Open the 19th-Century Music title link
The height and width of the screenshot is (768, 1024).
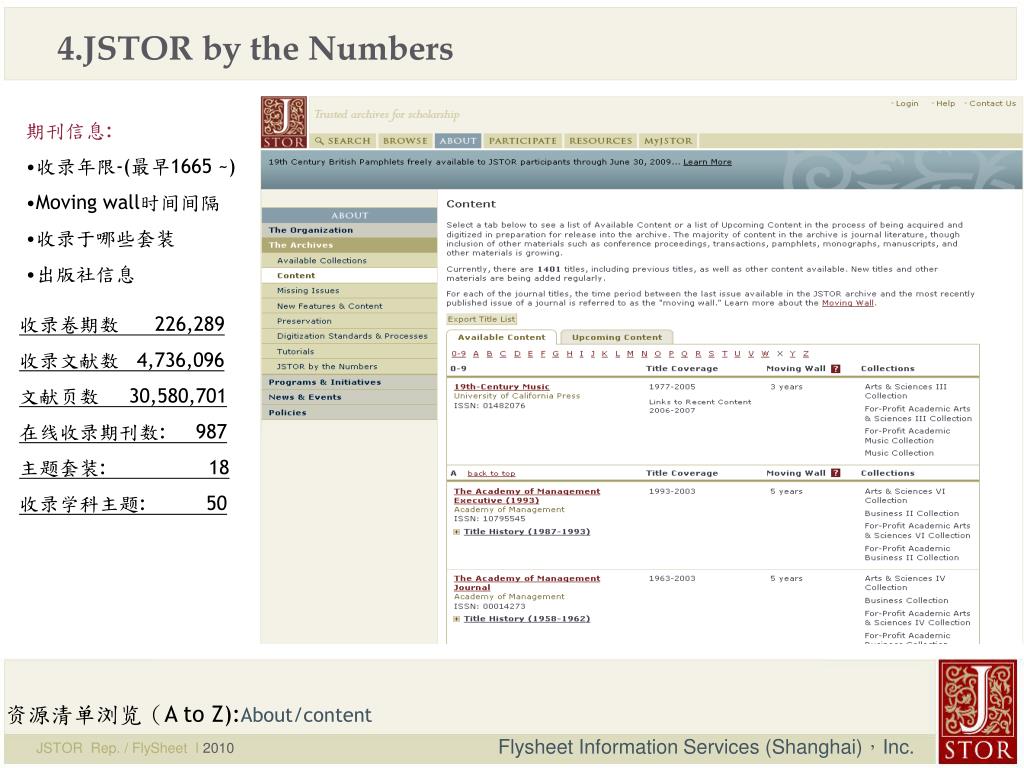[502, 387]
